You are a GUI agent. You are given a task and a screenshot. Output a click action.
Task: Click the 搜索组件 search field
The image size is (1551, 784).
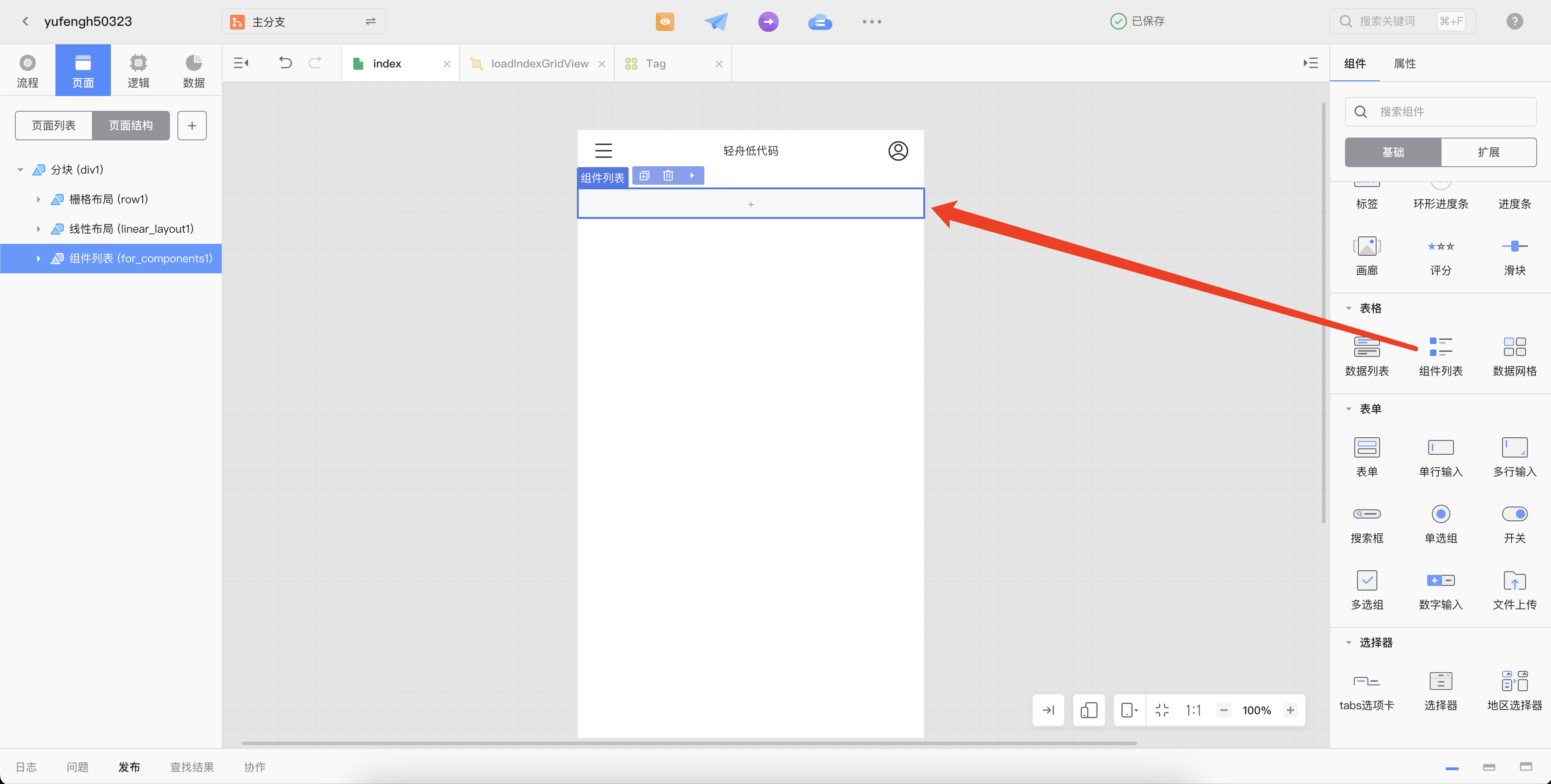pyautogui.click(x=1440, y=111)
